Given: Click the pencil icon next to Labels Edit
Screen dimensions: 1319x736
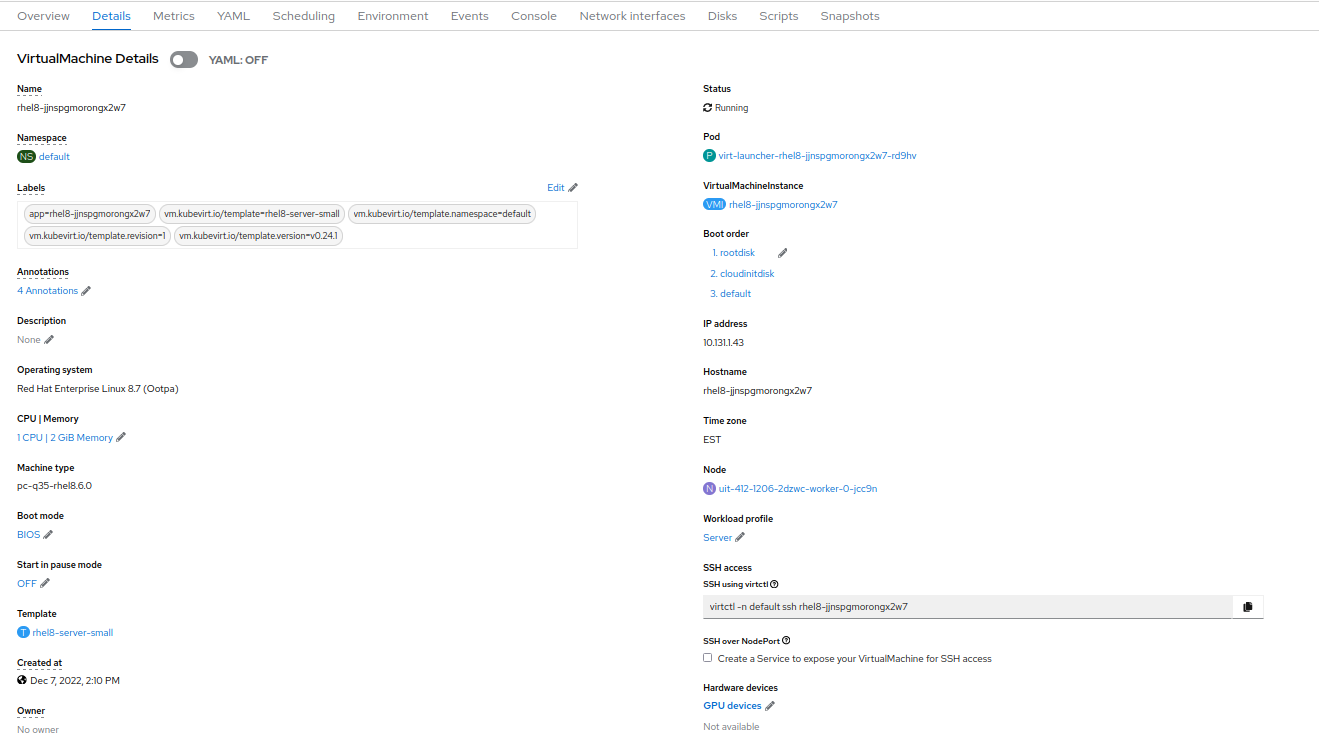Looking at the screenshot, I should point(573,188).
